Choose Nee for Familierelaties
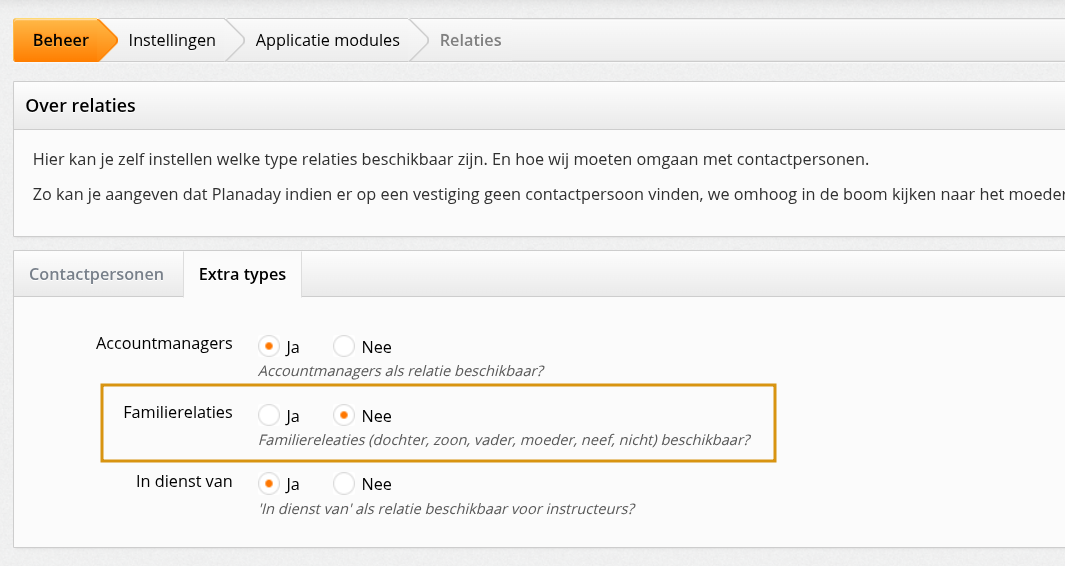The width and height of the screenshot is (1065, 566). pyautogui.click(x=345, y=415)
